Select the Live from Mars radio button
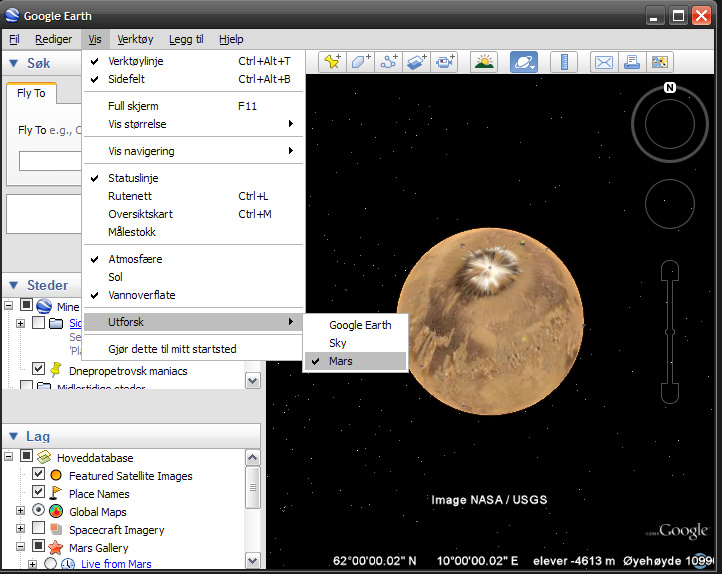722x574 pixels. 50,563
